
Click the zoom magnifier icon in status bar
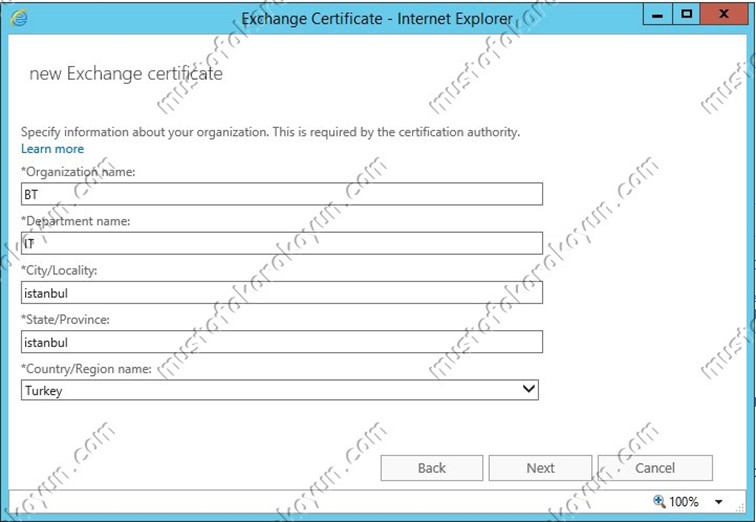coord(659,501)
